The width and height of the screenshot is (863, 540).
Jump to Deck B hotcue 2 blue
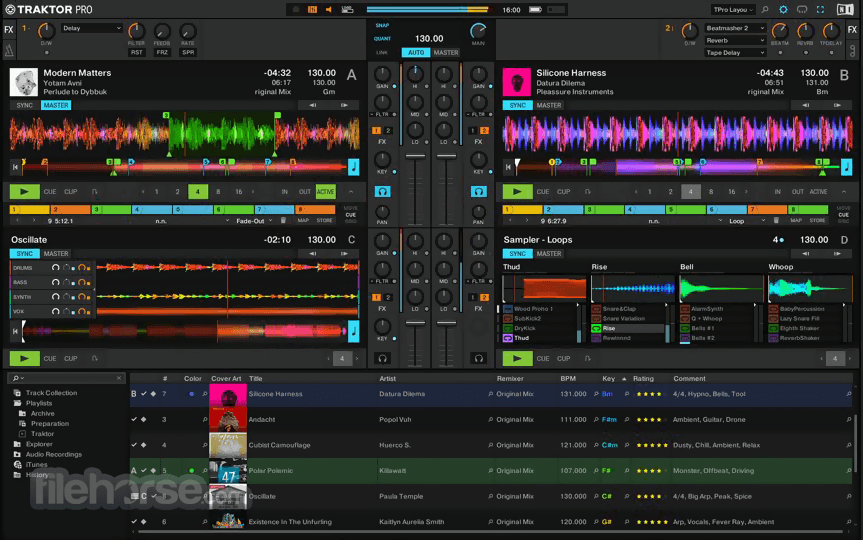[x=563, y=210]
